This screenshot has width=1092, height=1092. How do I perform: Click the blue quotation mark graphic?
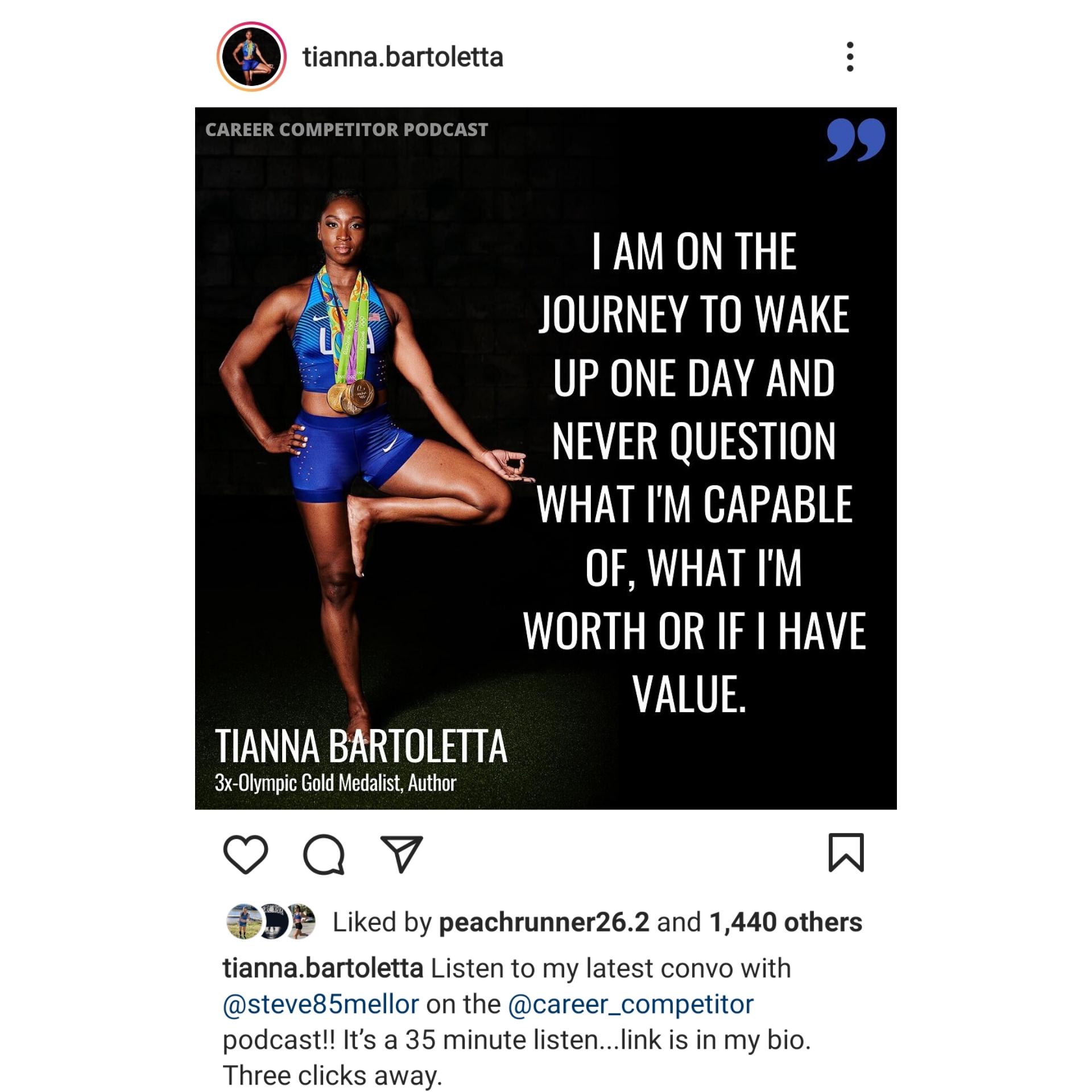pos(856,140)
